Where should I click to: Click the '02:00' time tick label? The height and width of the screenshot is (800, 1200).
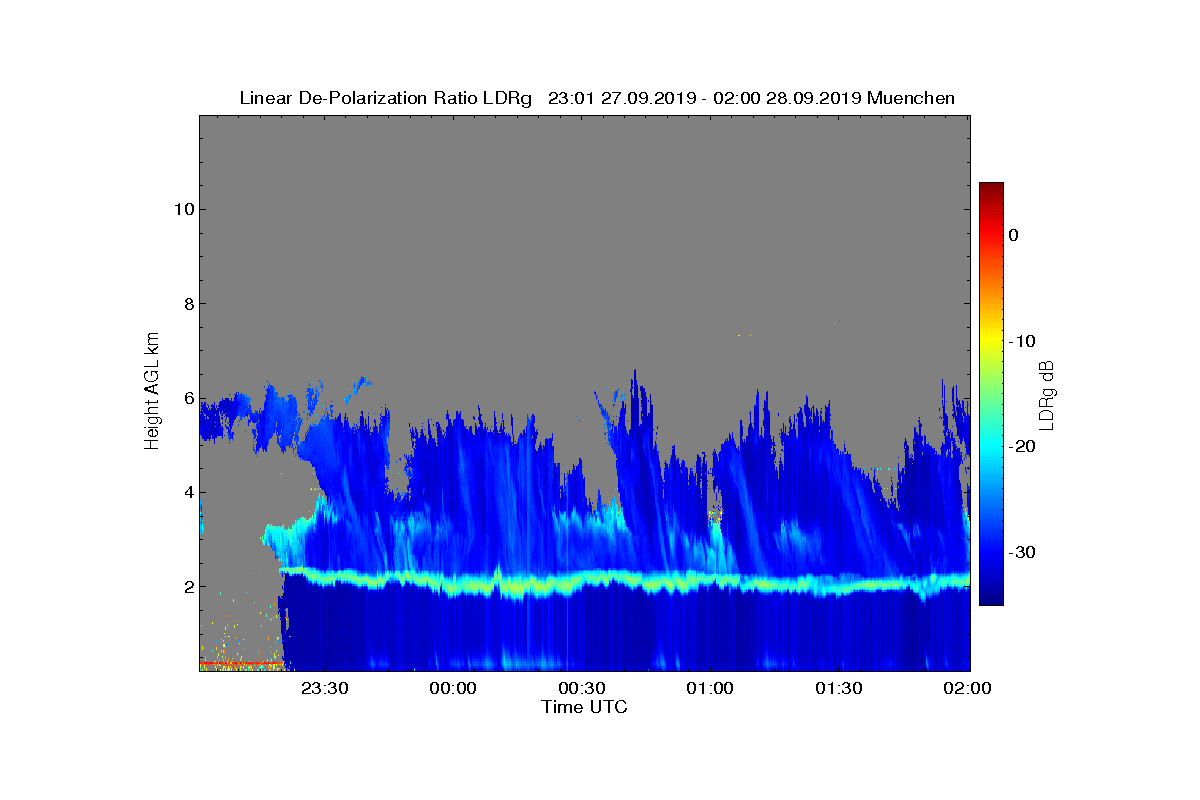pyautogui.click(x=966, y=689)
